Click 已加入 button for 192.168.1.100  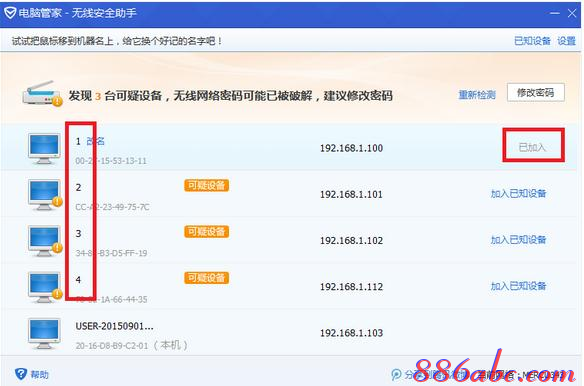[532, 147]
